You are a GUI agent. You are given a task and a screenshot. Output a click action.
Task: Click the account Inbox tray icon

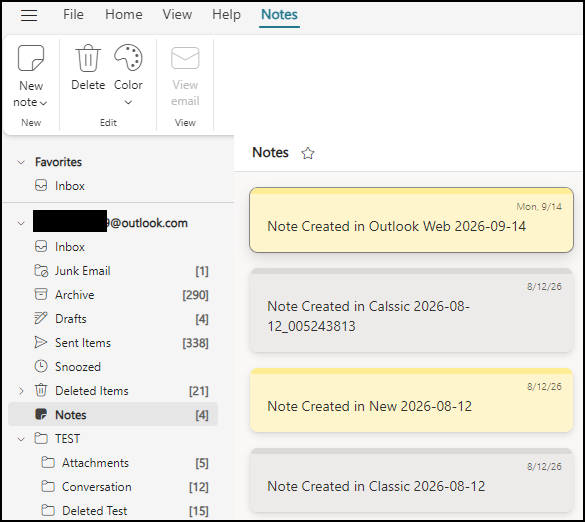pyautogui.click(x=41, y=247)
